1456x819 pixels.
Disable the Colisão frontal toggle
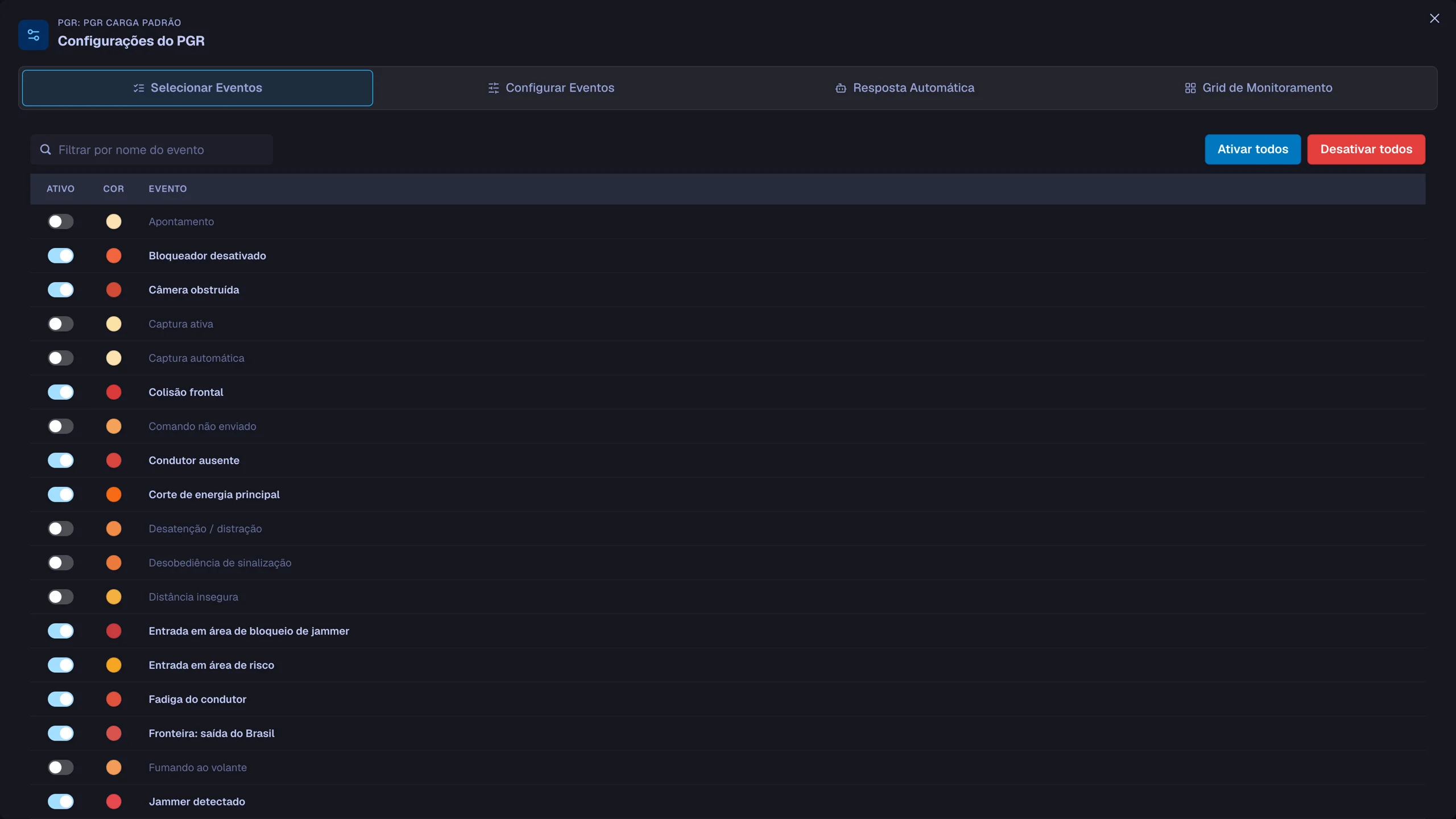(61, 392)
